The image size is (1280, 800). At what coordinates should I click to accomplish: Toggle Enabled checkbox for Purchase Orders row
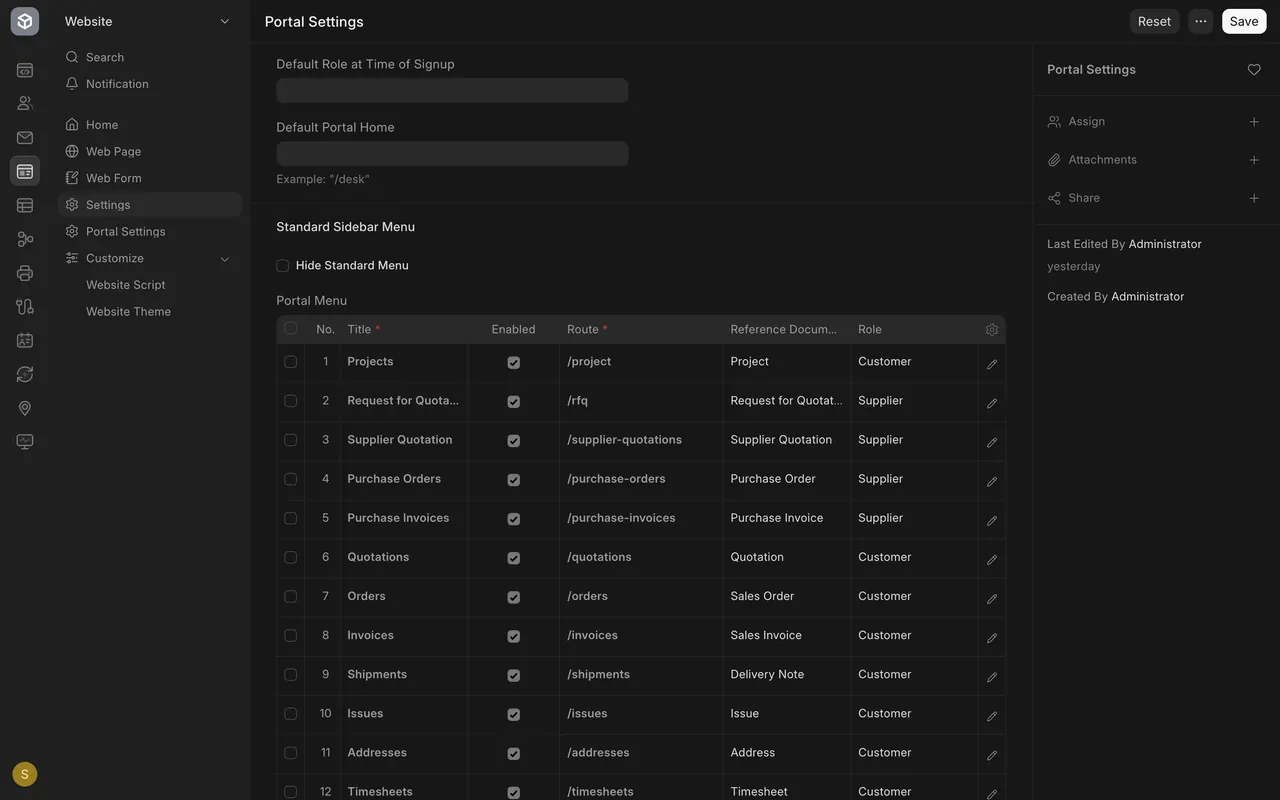tap(514, 480)
